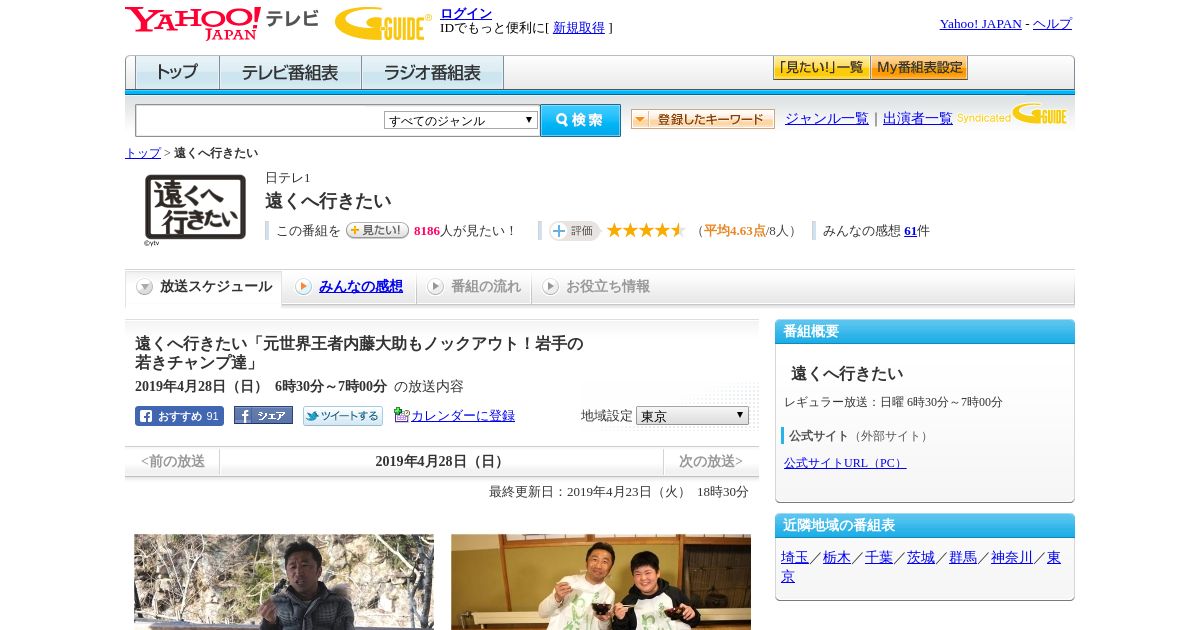Click the search keyword input field

pos(260,120)
